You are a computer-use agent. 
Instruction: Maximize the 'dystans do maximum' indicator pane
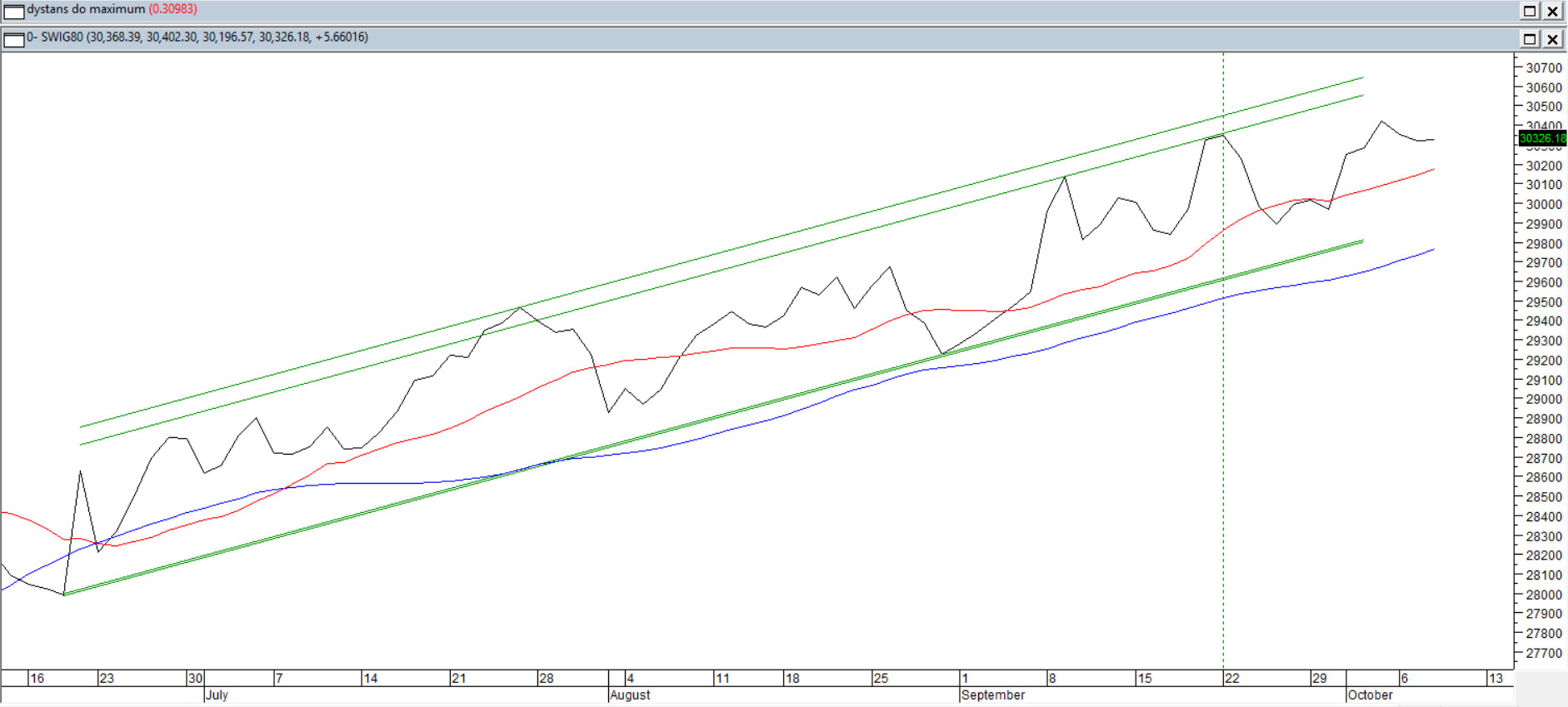pyautogui.click(x=1530, y=11)
